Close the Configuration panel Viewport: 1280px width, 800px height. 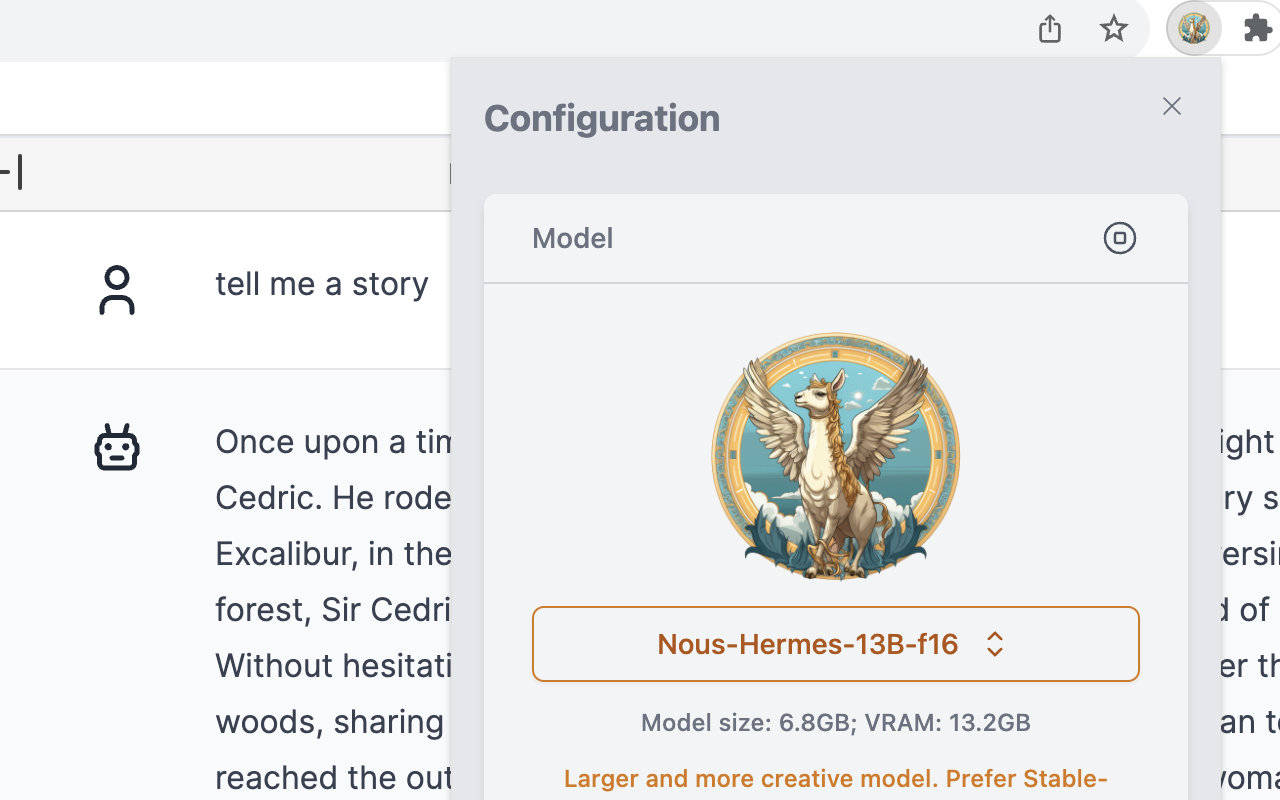(1171, 106)
